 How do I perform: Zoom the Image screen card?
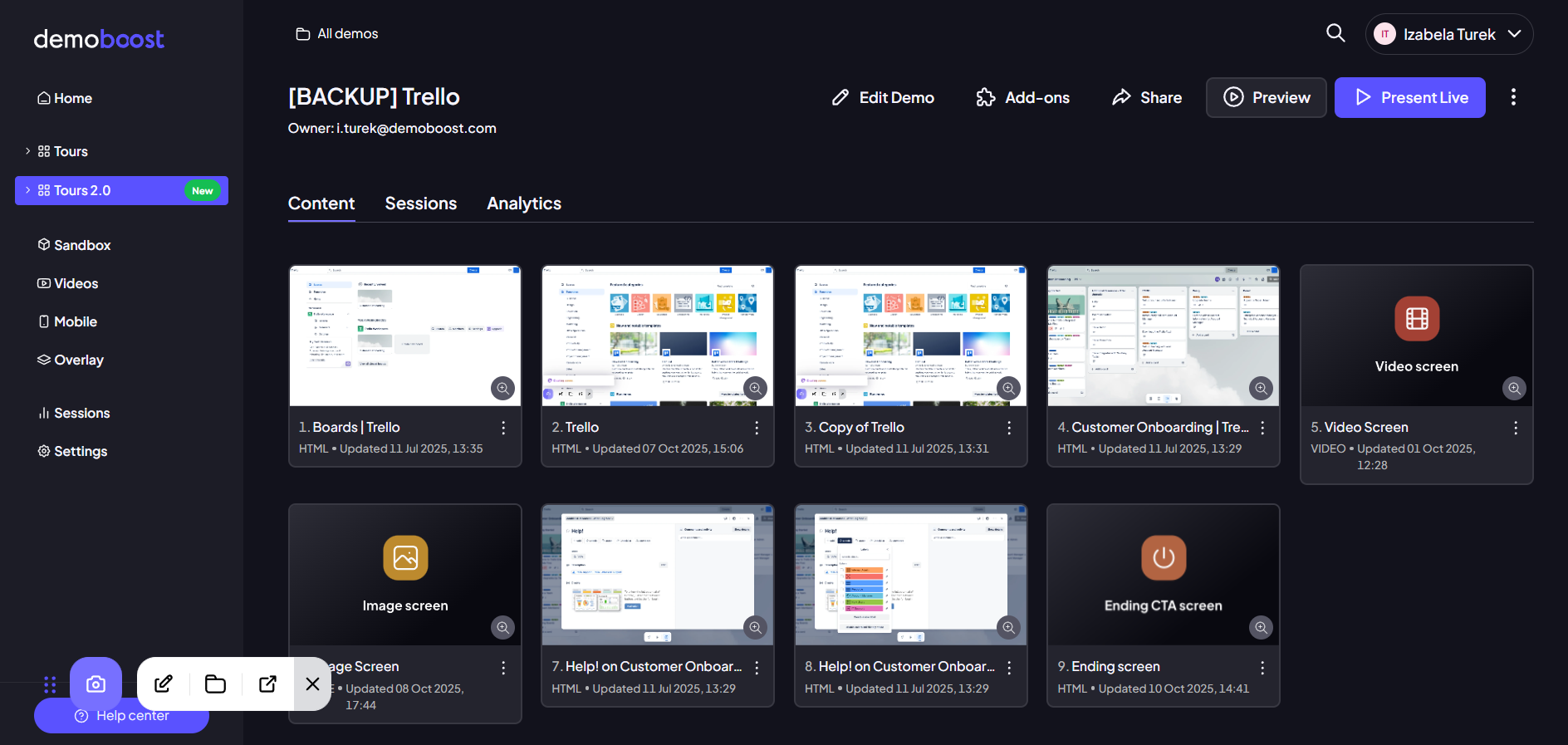(502, 628)
